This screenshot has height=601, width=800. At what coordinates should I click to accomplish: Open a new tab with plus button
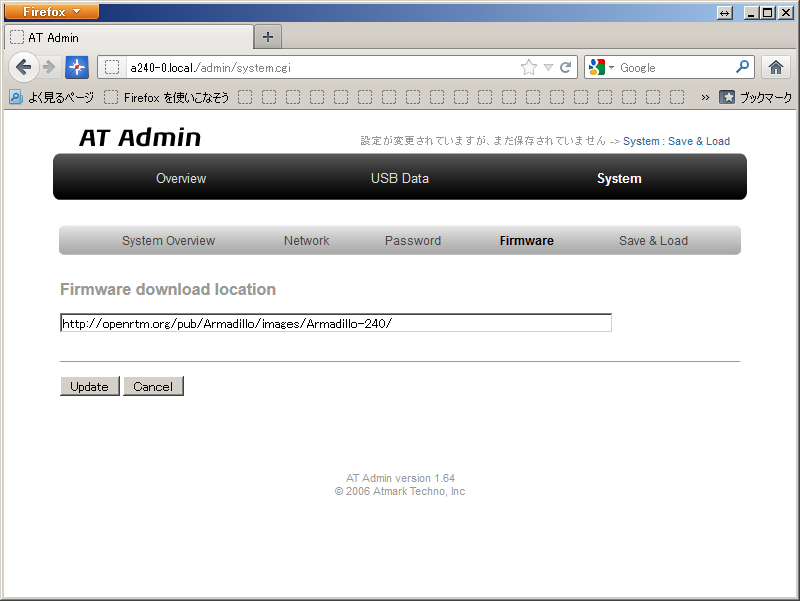[x=268, y=37]
